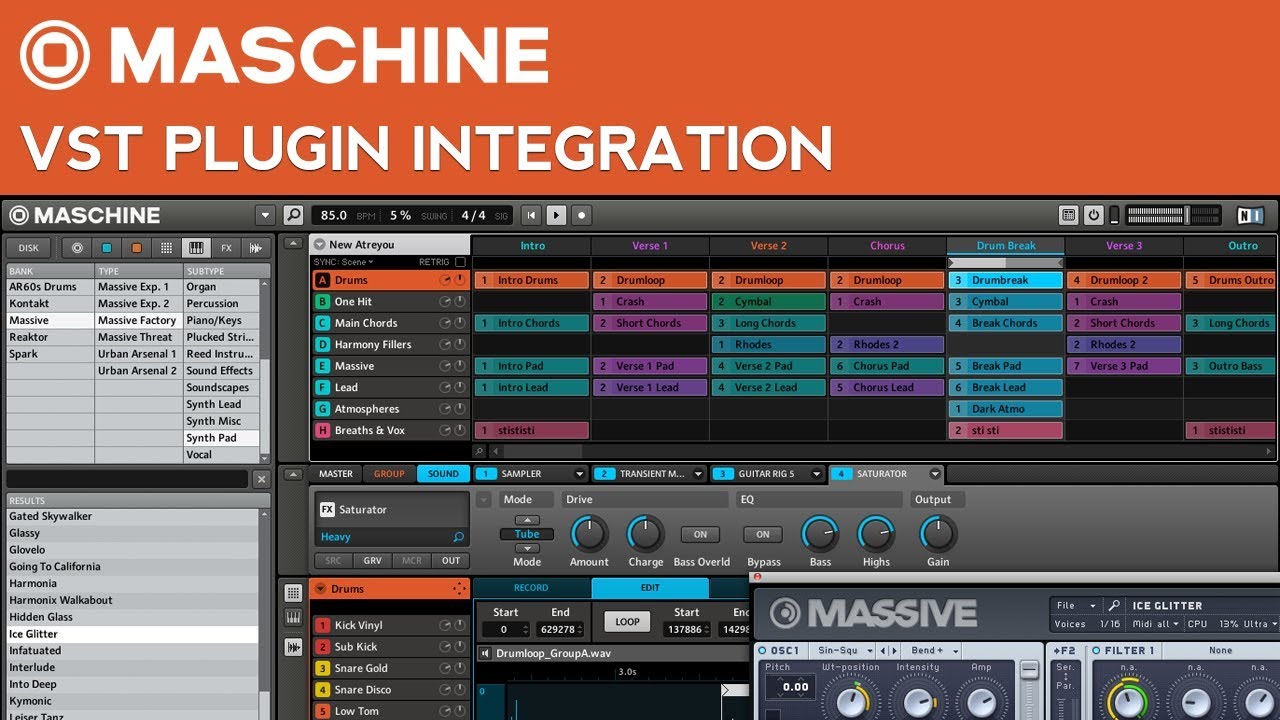Expand the New Atreyou project dropdown

pyautogui.click(x=319, y=244)
